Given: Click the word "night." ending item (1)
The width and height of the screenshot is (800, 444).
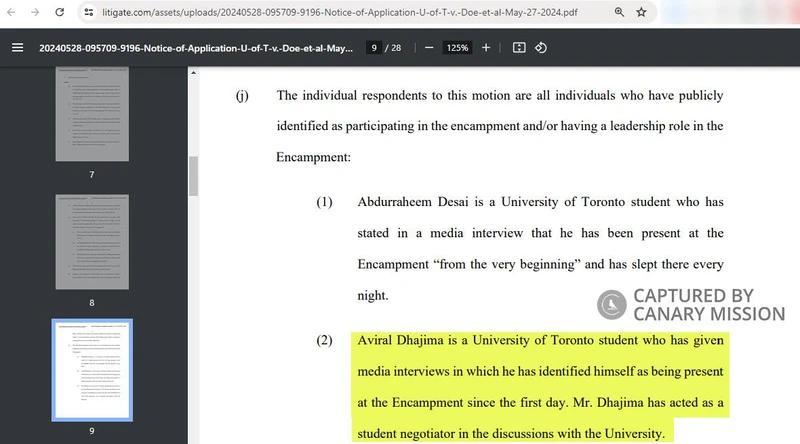Looking at the screenshot, I should point(372,295).
